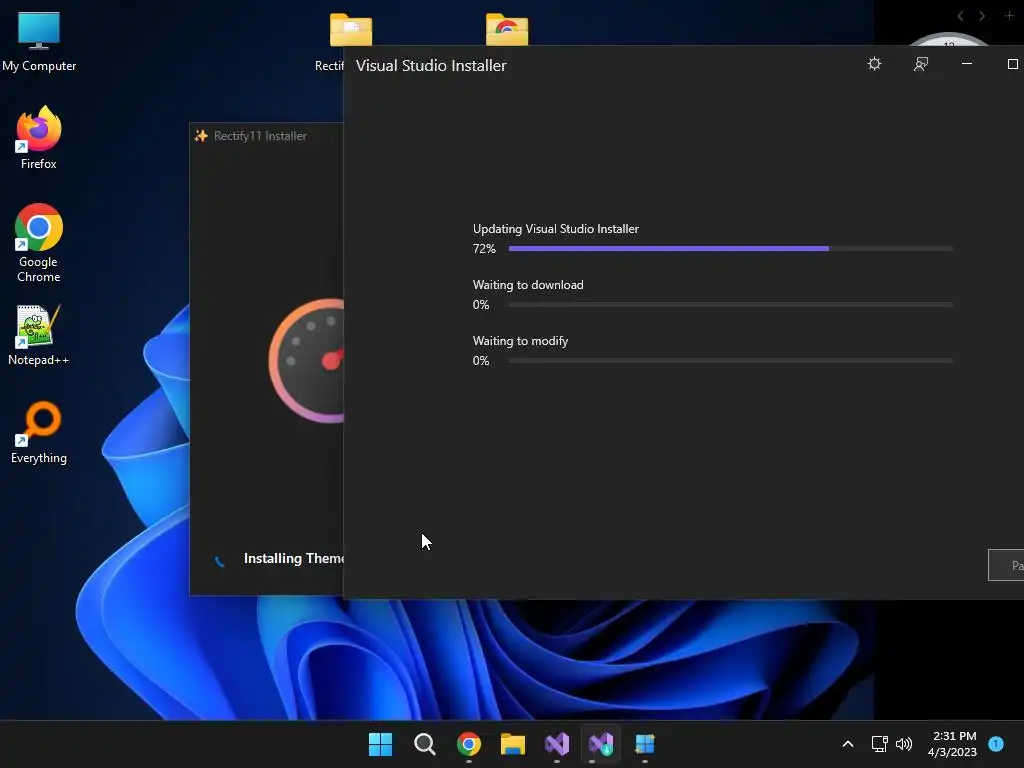Click Installing Themes status in Rectify11 Installer
Image resolution: width=1024 pixels, height=768 pixels.
pos(294,558)
